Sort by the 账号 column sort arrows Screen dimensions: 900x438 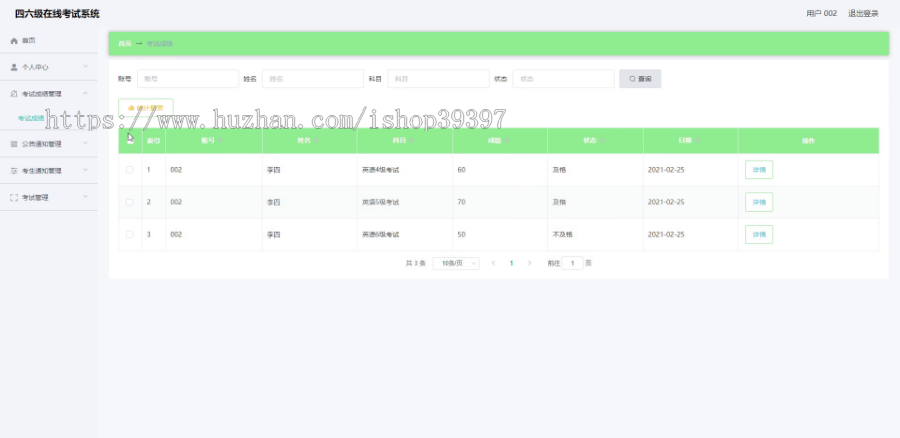(221, 141)
